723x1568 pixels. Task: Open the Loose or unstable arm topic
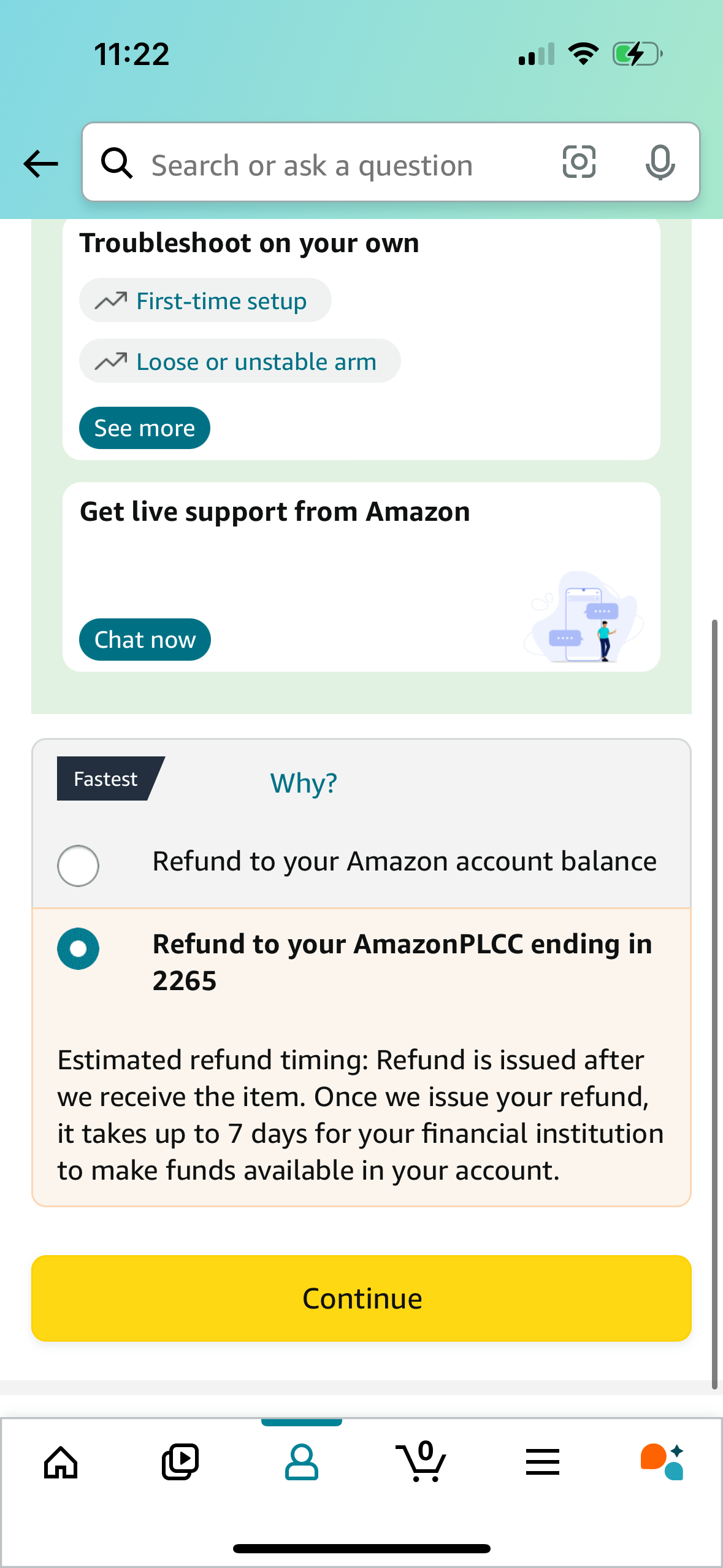pyautogui.click(x=240, y=361)
